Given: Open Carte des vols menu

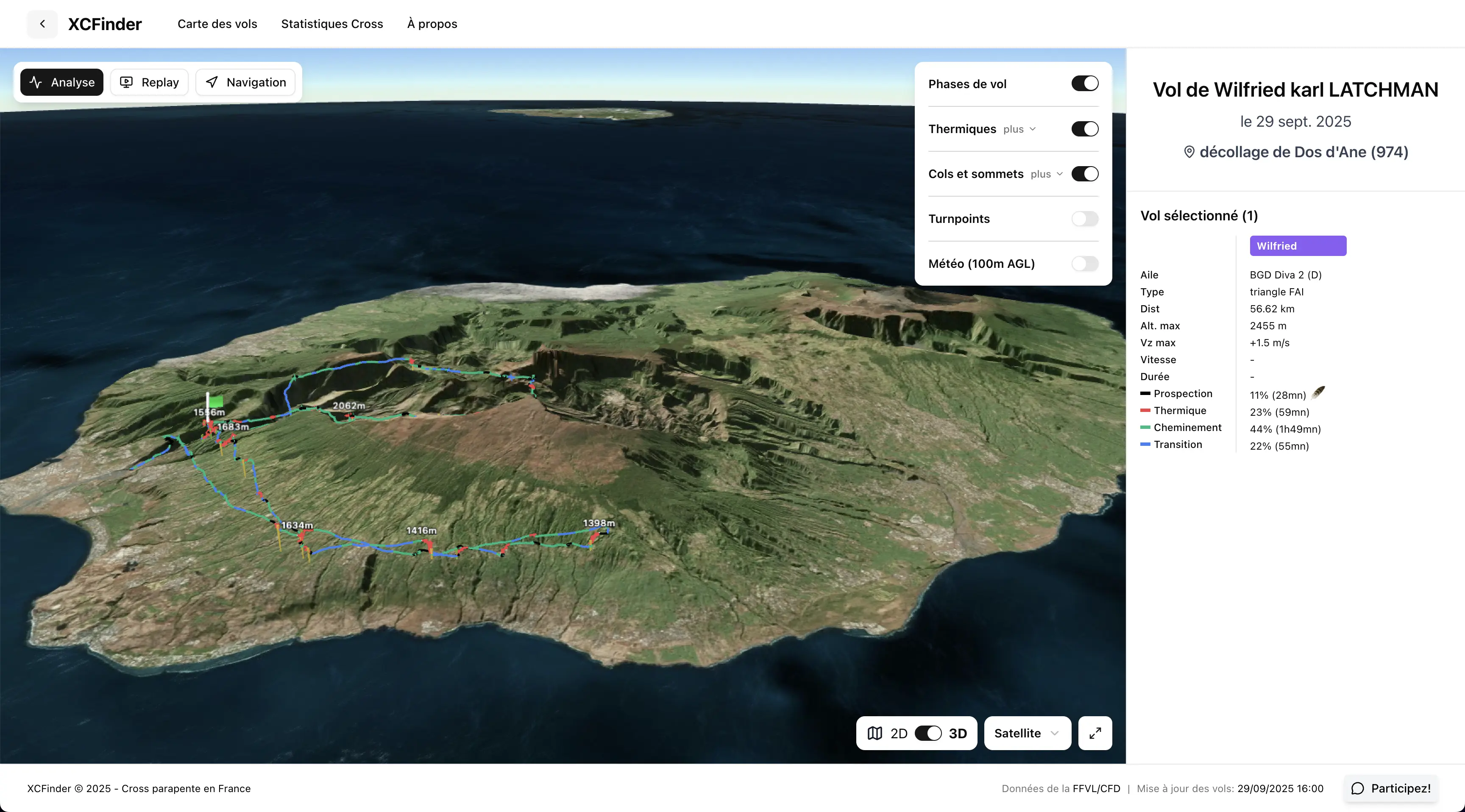Looking at the screenshot, I should [217, 24].
